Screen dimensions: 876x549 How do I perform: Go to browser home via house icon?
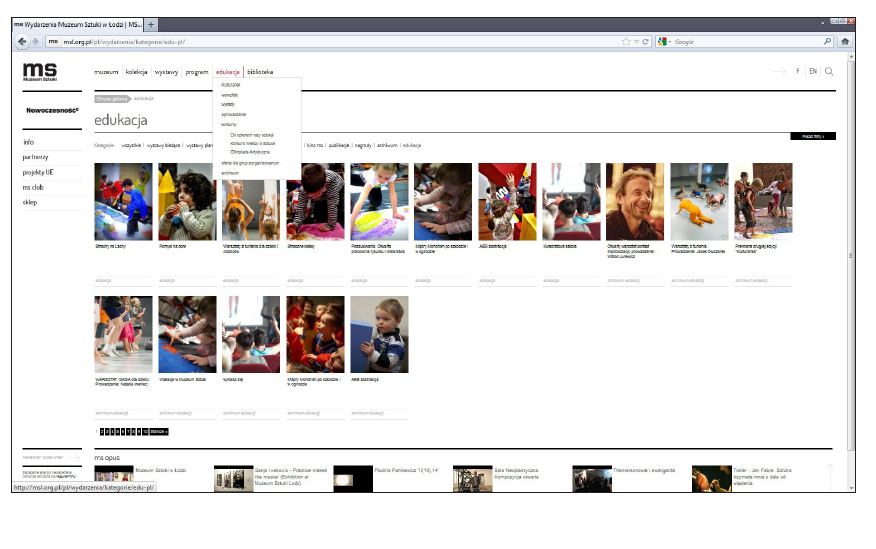tap(845, 41)
